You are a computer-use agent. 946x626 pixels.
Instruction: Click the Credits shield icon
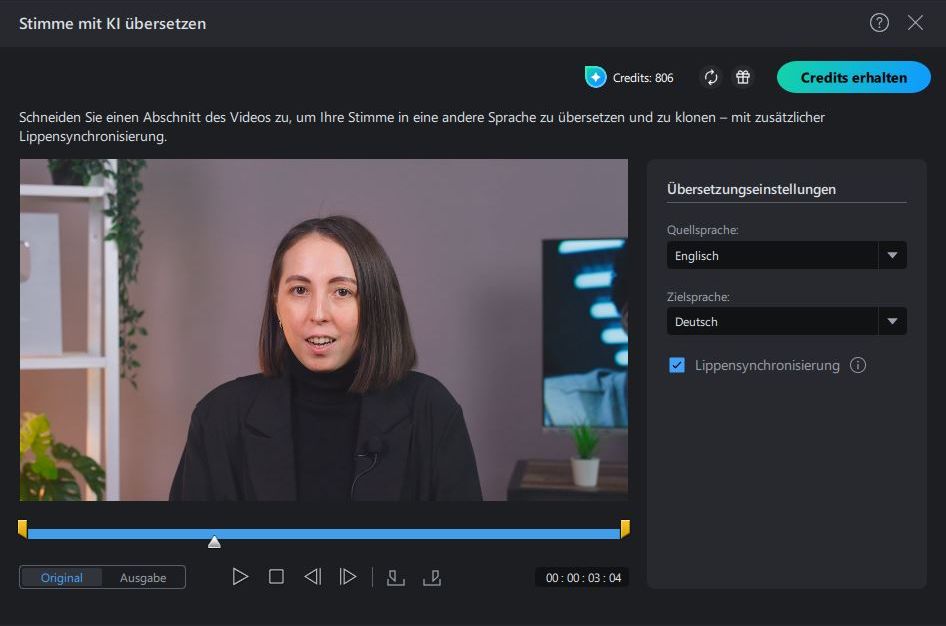coord(595,77)
